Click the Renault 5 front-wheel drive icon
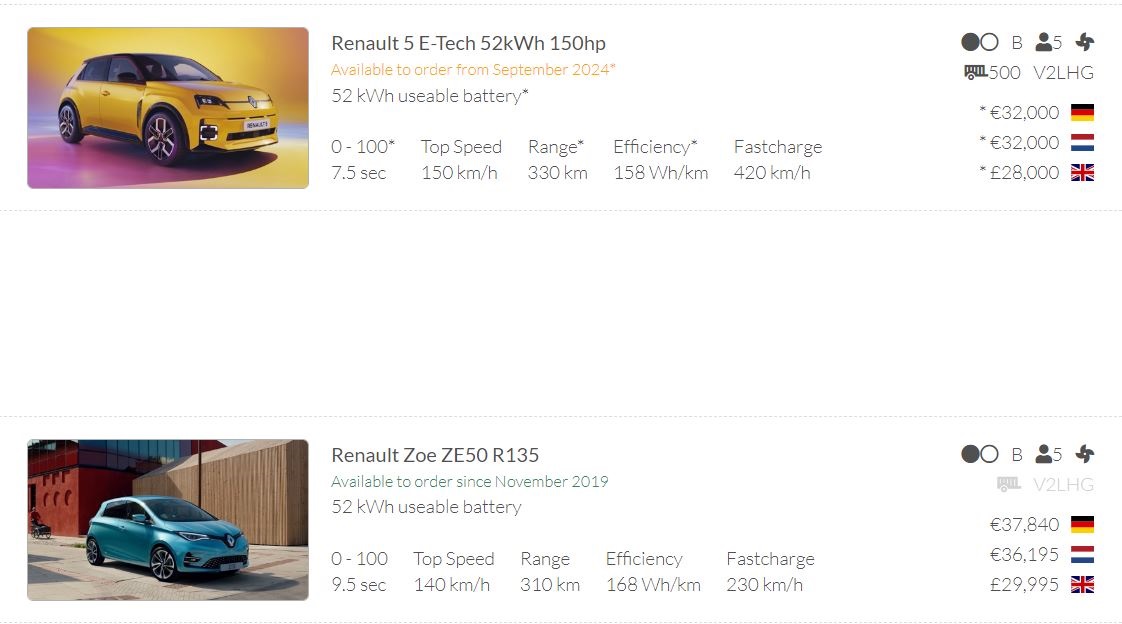The width and height of the screenshot is (1122, 624). 979,42
